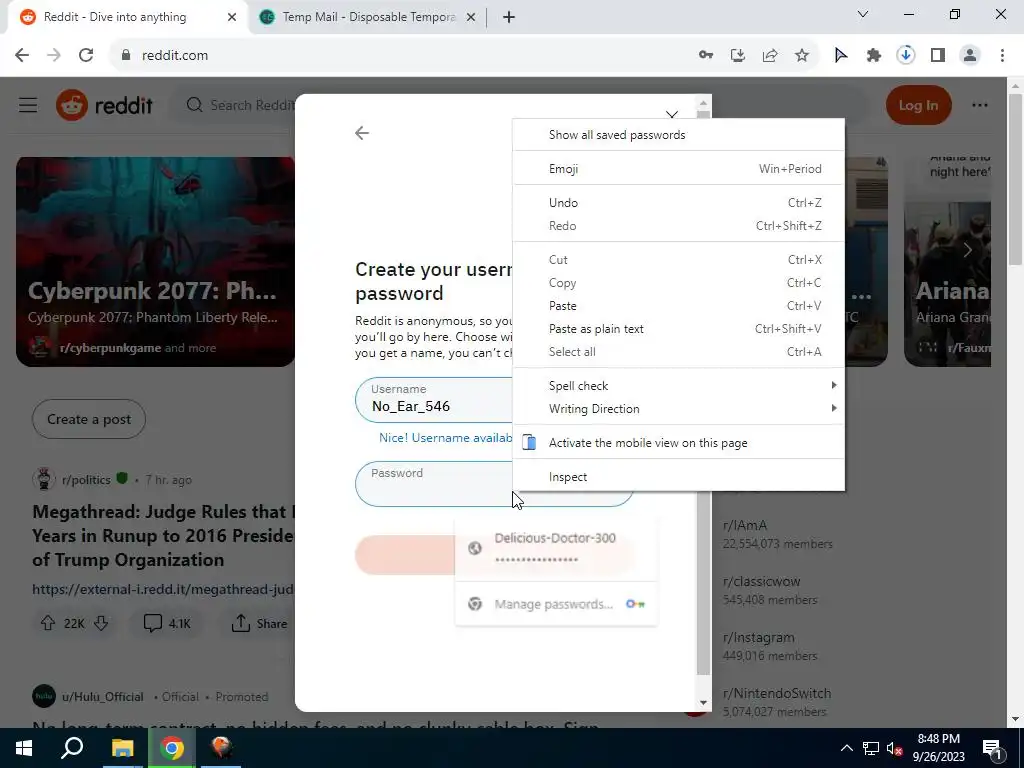
Task: Click the install app icon in address bar
Action: click(x=738, y=56)
